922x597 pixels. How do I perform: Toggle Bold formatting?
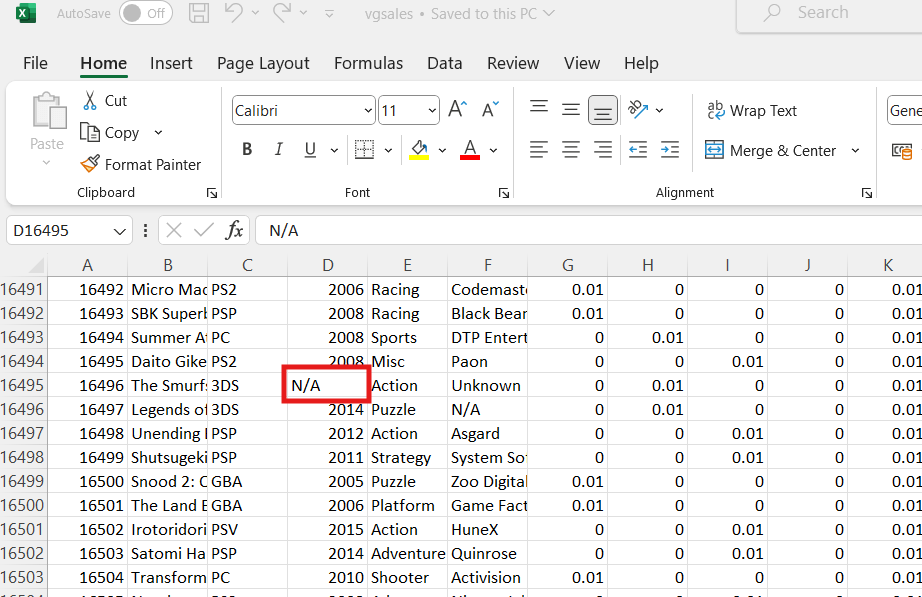(247, 150)
